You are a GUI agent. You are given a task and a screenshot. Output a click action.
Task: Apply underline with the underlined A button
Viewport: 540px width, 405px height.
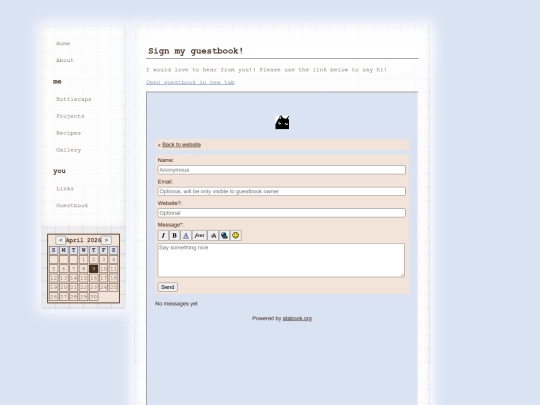click(x=186, y=236)
